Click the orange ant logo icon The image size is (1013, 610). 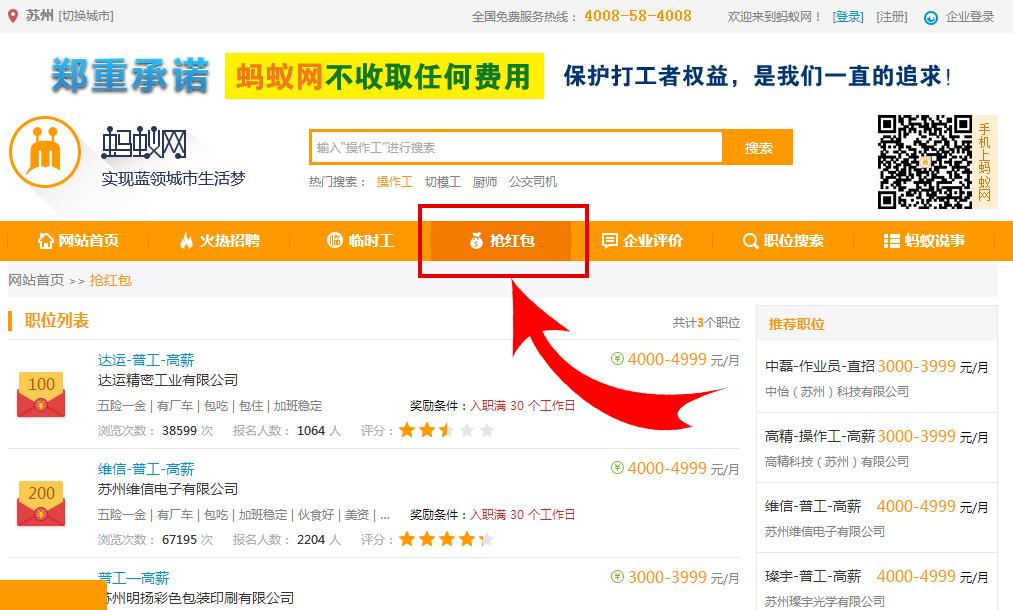click(x=45, y=152)
